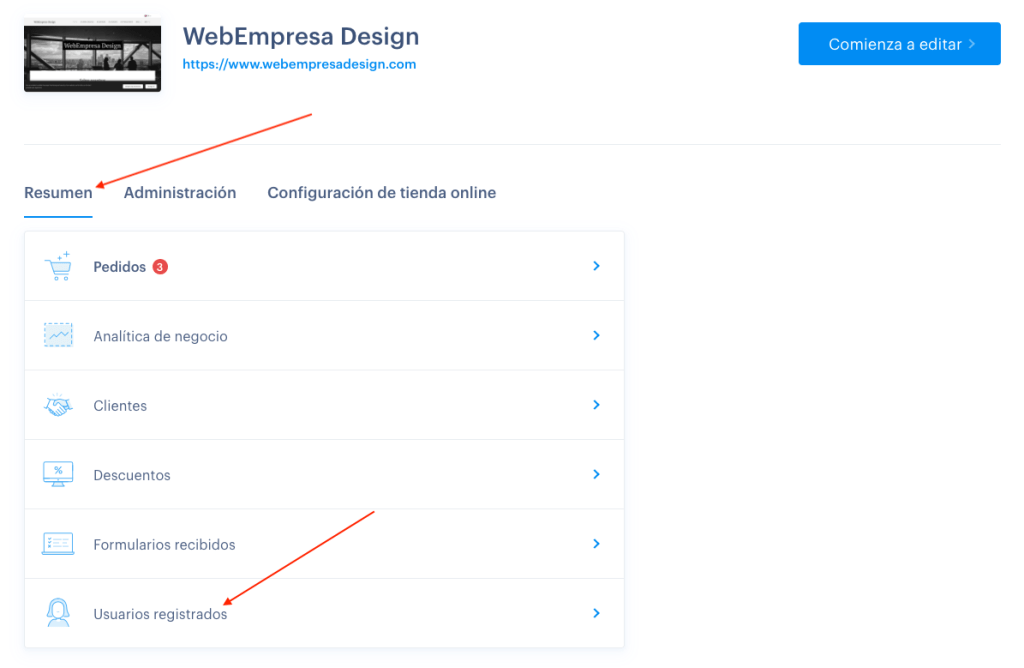Select the Usuarios registrados label

pos(160,614)
